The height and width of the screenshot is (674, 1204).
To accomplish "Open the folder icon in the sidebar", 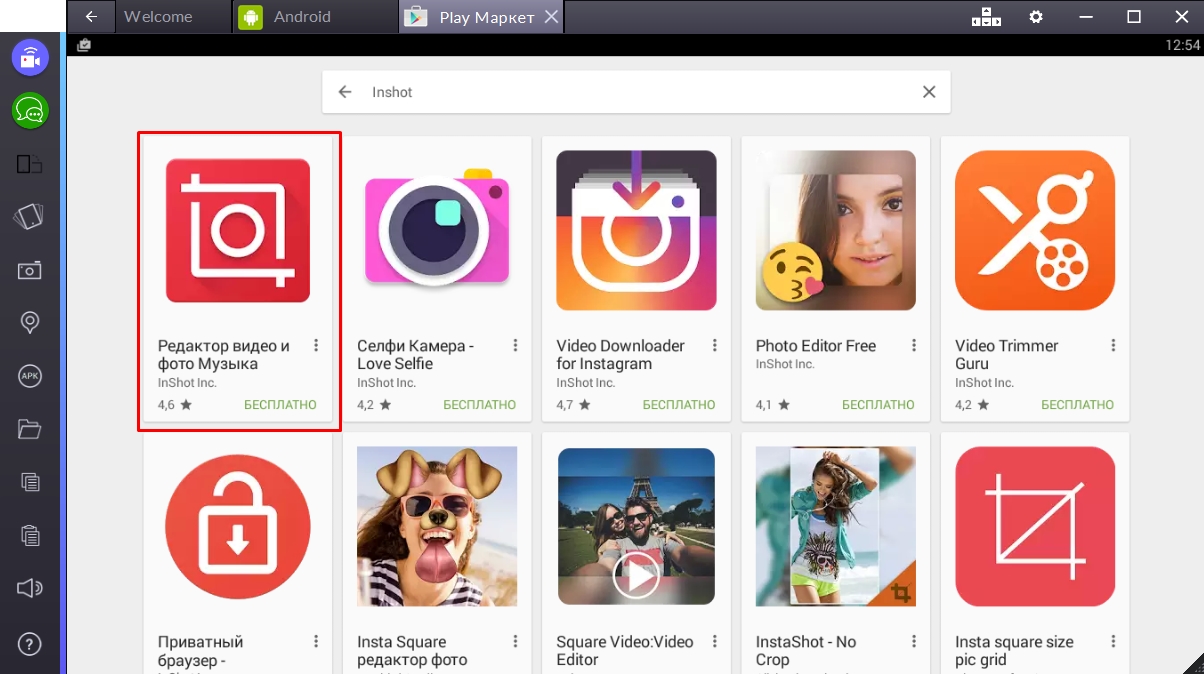I will 30,429.
